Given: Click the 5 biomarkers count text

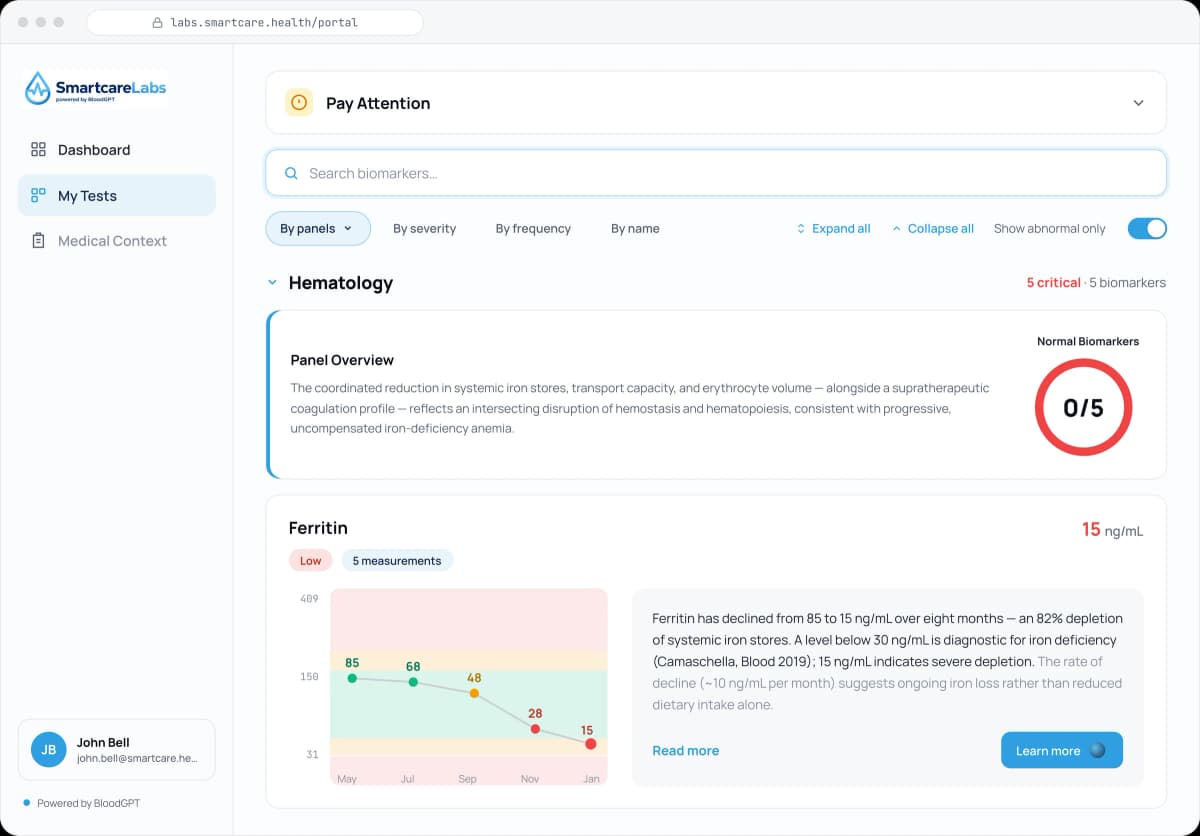Looking at the screenshot, I should 1127,283.
